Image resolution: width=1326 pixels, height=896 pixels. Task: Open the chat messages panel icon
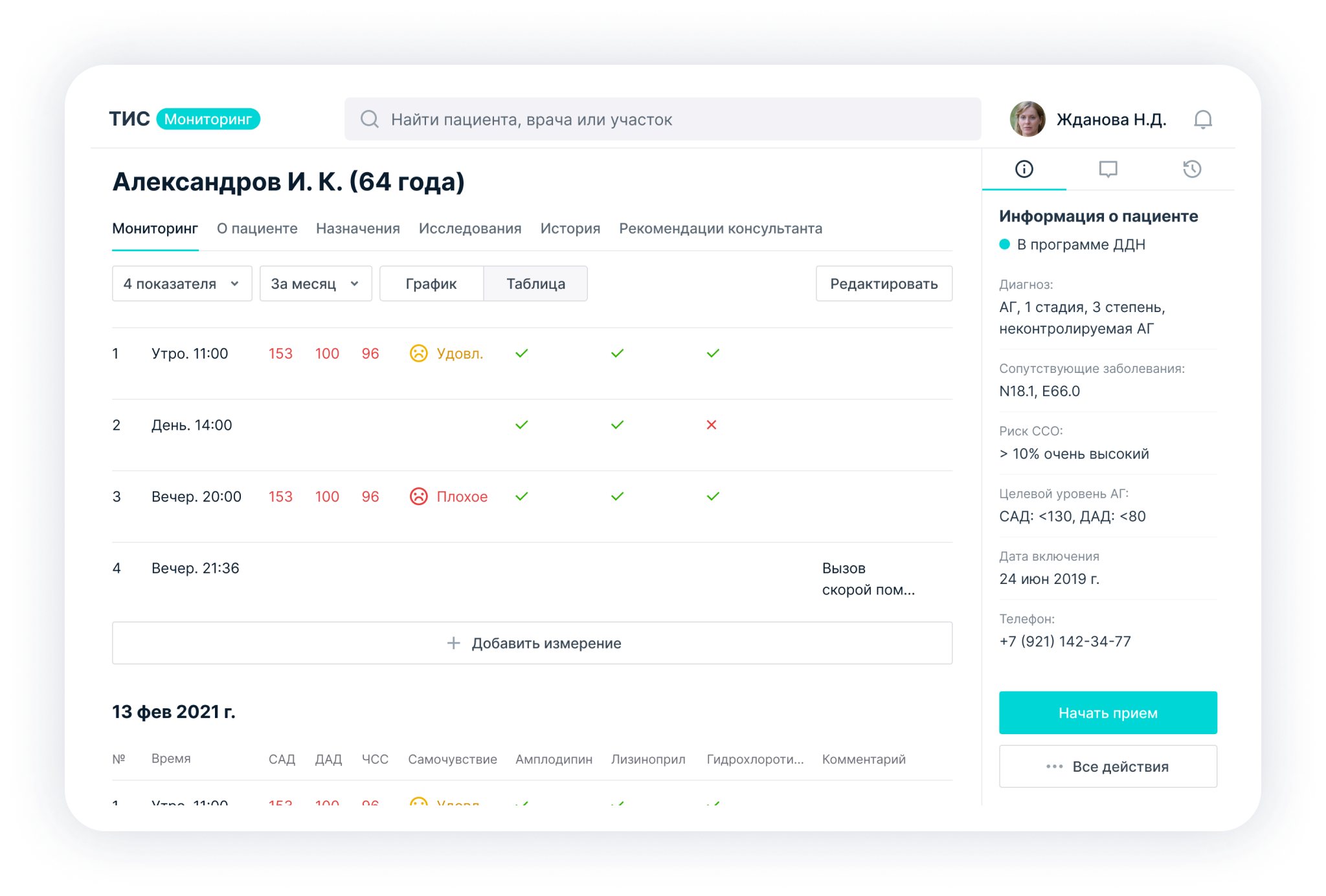click(x=1108, y=169)
